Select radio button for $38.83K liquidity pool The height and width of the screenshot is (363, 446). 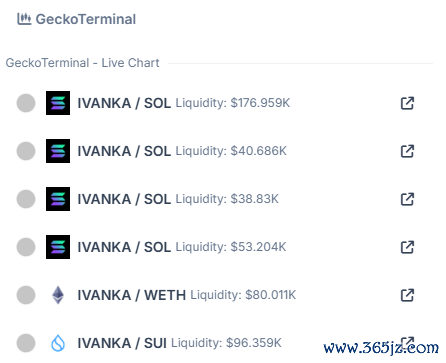tap(26, 199)
